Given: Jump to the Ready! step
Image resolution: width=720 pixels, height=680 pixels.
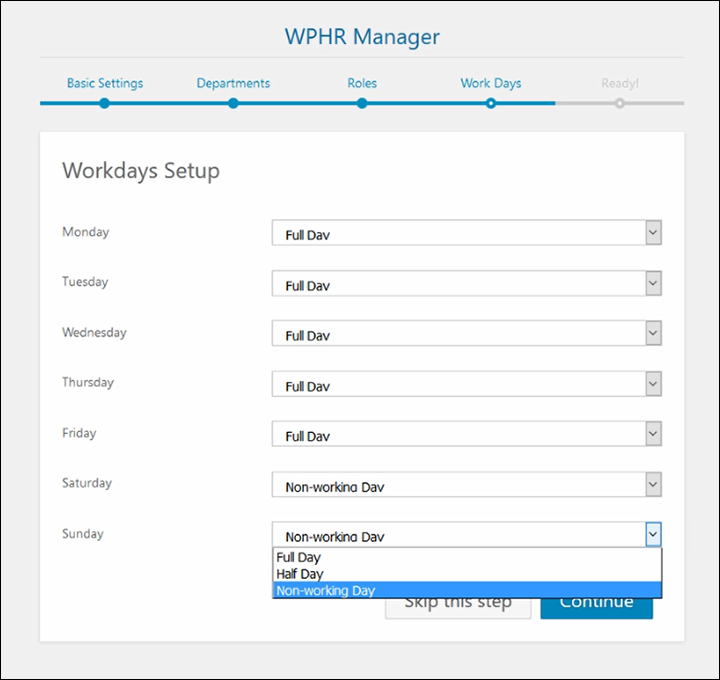Looking at the screenshot, I should pyautogui.click(x=620, y=83).
